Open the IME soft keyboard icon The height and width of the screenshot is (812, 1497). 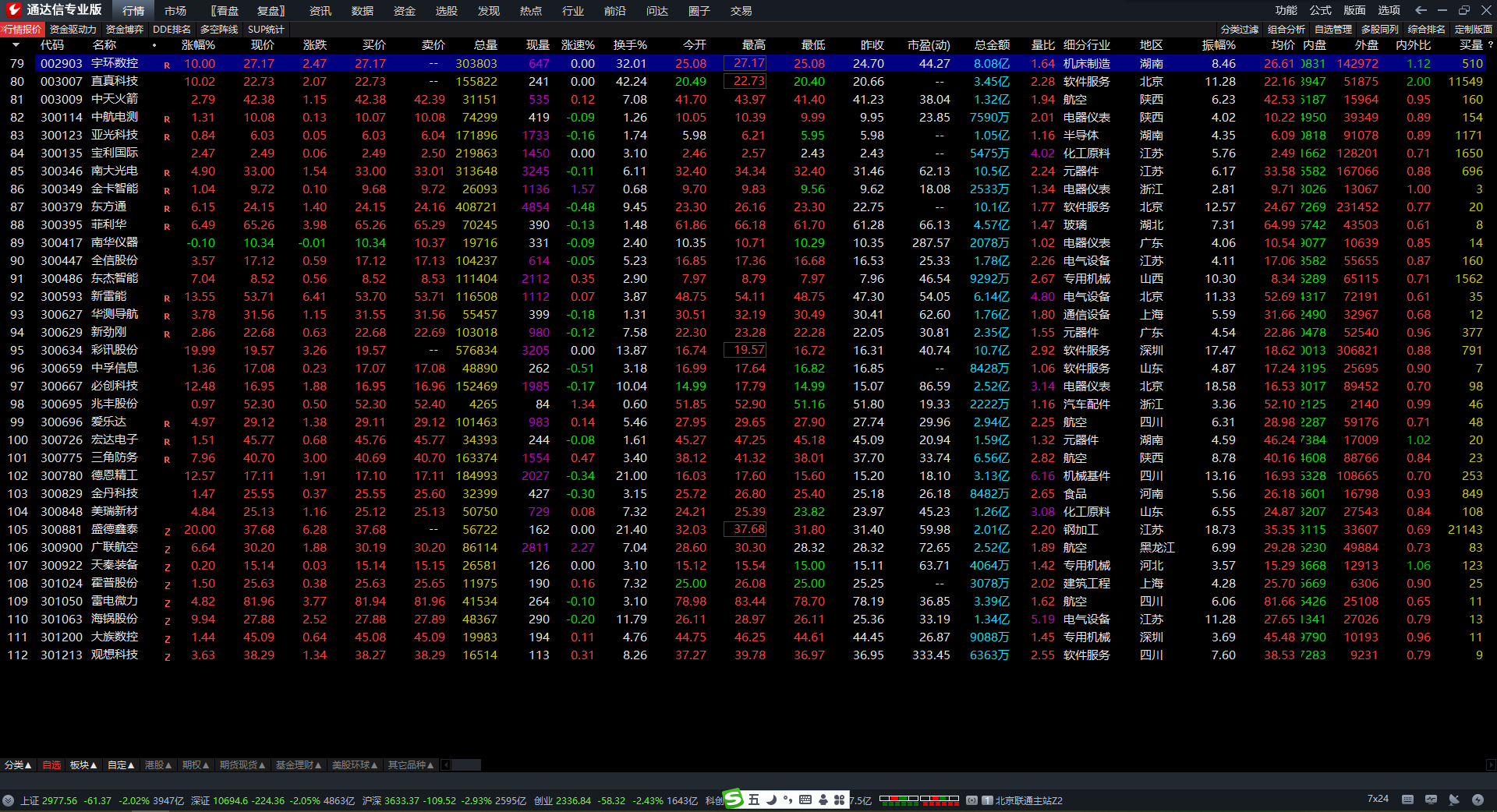(x=805, y=800)
